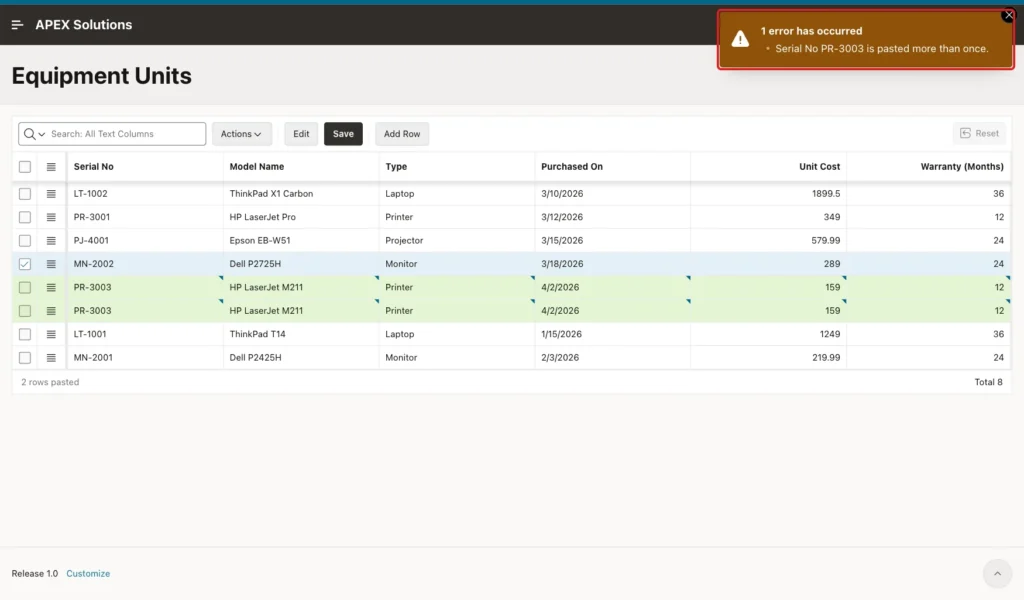Click the warning triangle icon in the error alert

pyautogui.click(x=740, y=39)
